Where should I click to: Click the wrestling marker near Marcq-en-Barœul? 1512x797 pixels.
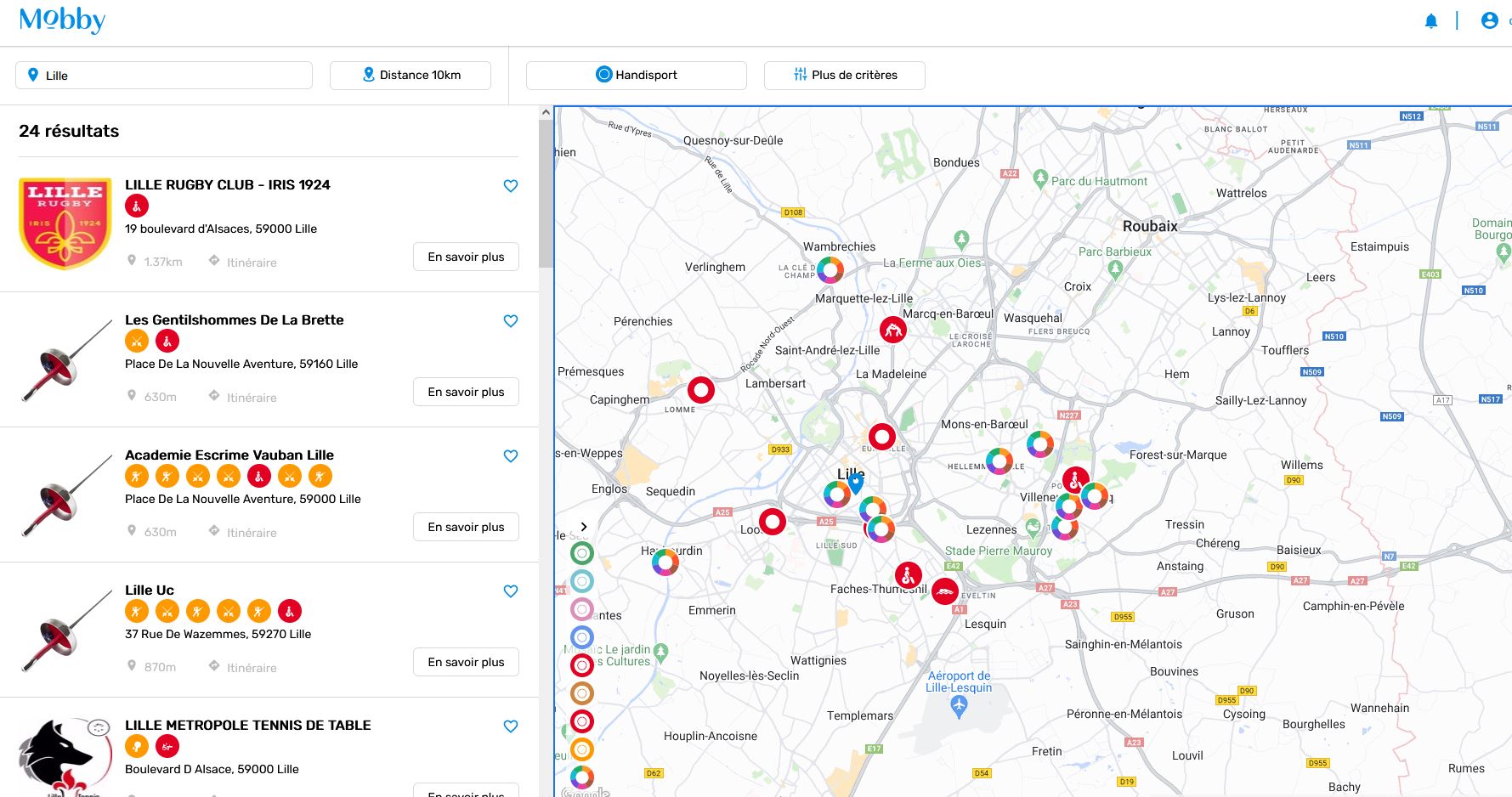(x=892, y=330)
